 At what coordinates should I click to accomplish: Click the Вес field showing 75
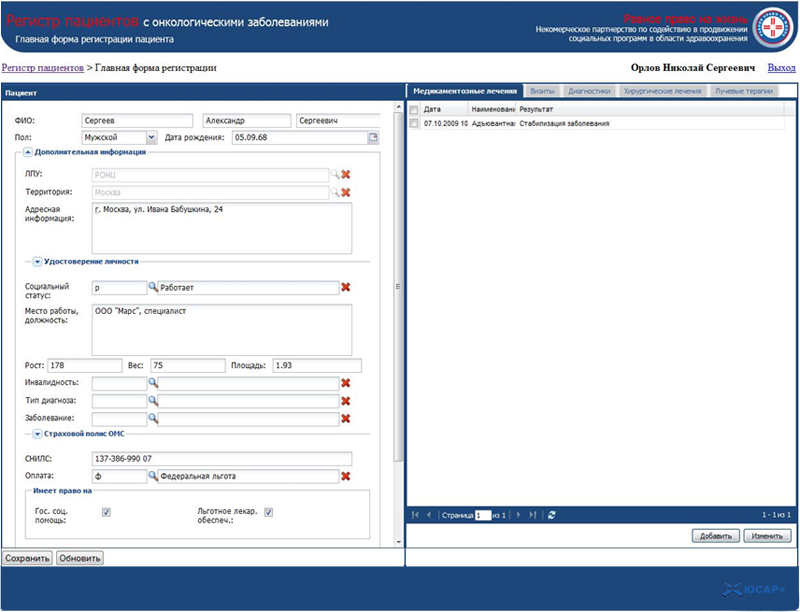(x=188, y=365)
